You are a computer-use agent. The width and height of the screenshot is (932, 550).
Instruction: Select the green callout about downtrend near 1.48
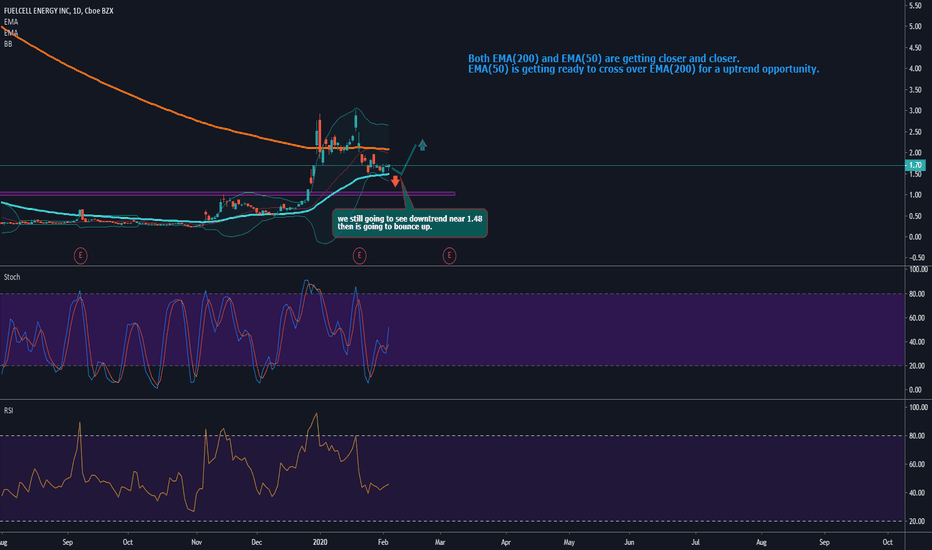pyautogui.click(x=410, y=223)
